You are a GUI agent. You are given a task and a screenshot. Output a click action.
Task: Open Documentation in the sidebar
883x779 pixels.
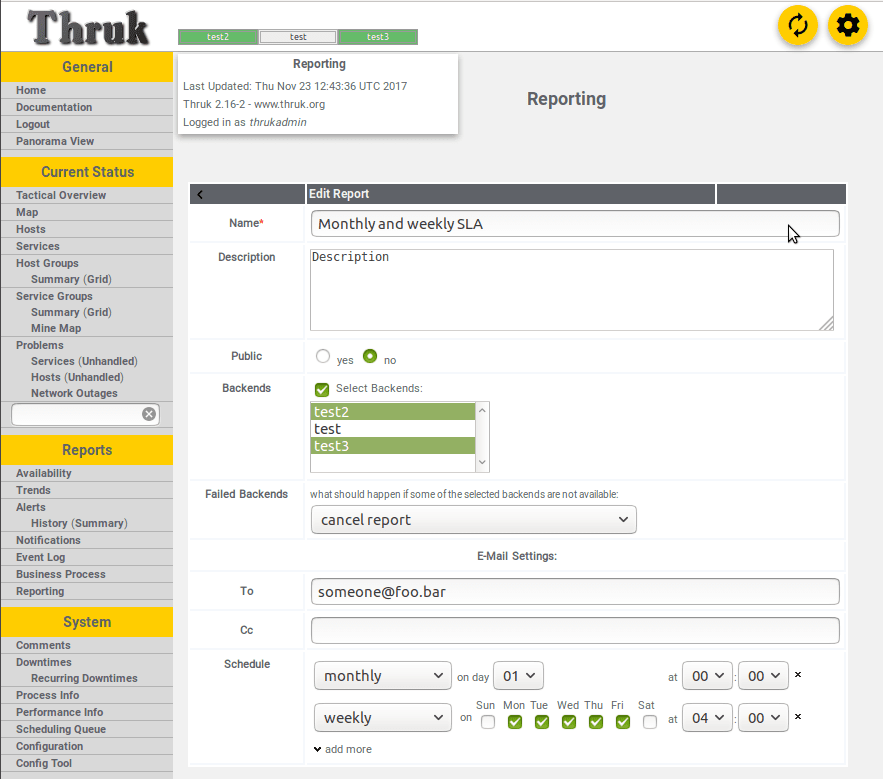pyautogui.click(x=54, y=107)
